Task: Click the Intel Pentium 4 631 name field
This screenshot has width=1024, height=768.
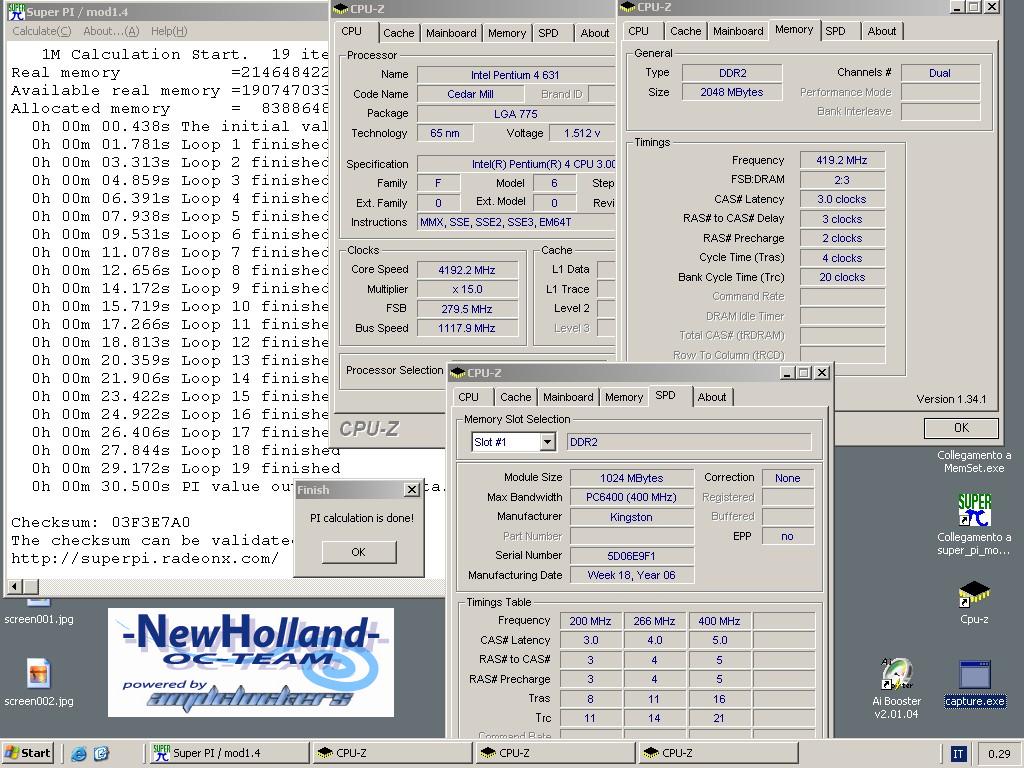Action: (x=516, y=75)
